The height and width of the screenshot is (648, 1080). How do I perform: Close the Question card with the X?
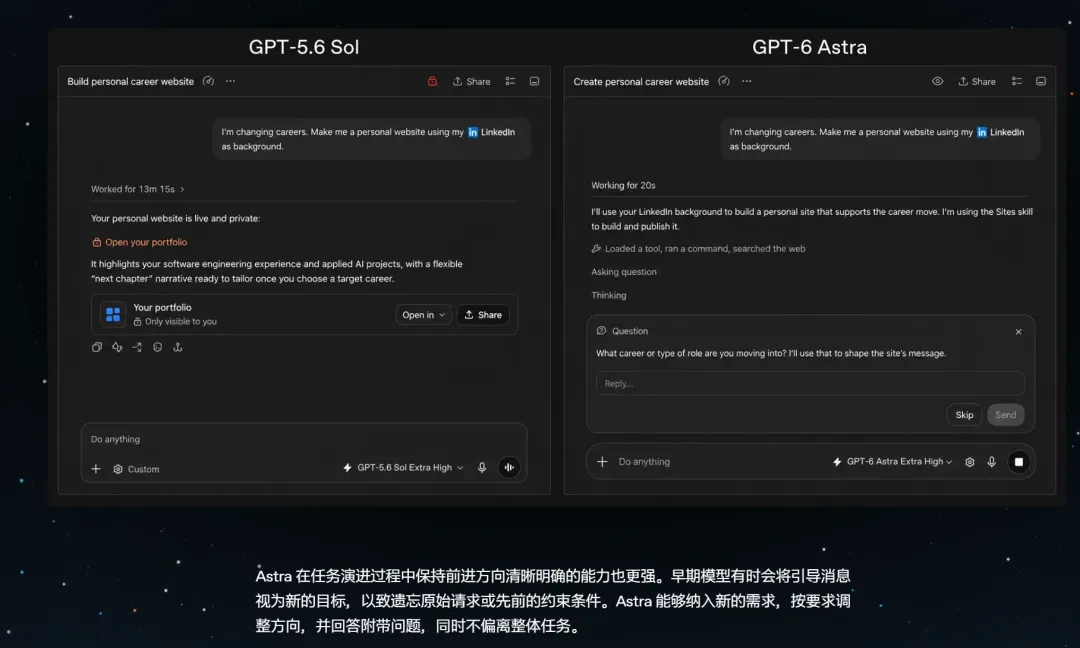(x=1018, y=332)
